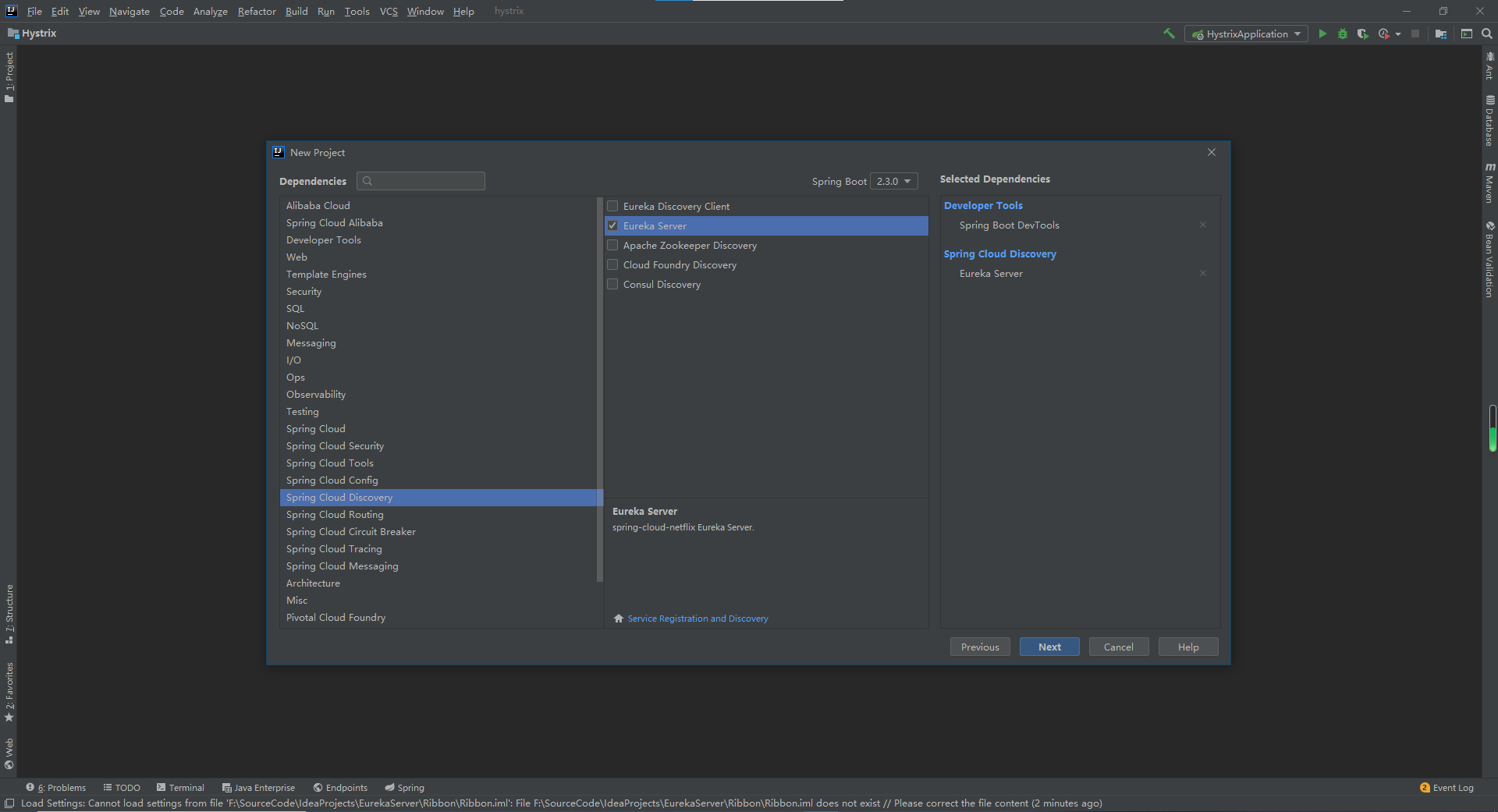Open the Event Log
Image resolution: width=1498 pixels, height=812 pixels.
tap(1447, 788)
